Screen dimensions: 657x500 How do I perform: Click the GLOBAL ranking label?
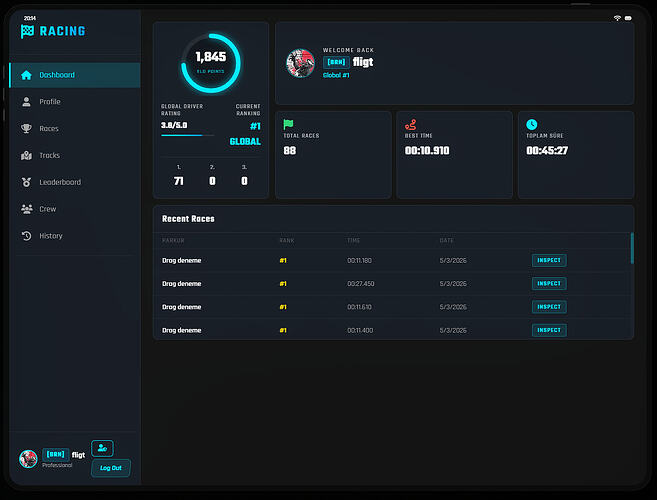click(245, 142)
